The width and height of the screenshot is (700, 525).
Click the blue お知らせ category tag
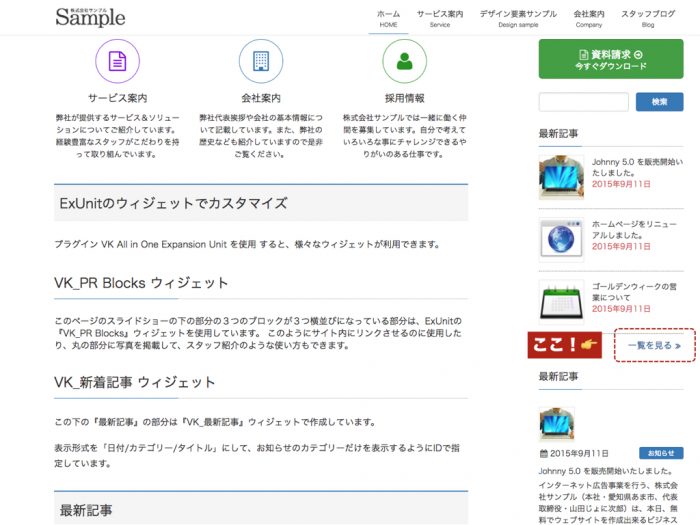[x=660, y=453]
